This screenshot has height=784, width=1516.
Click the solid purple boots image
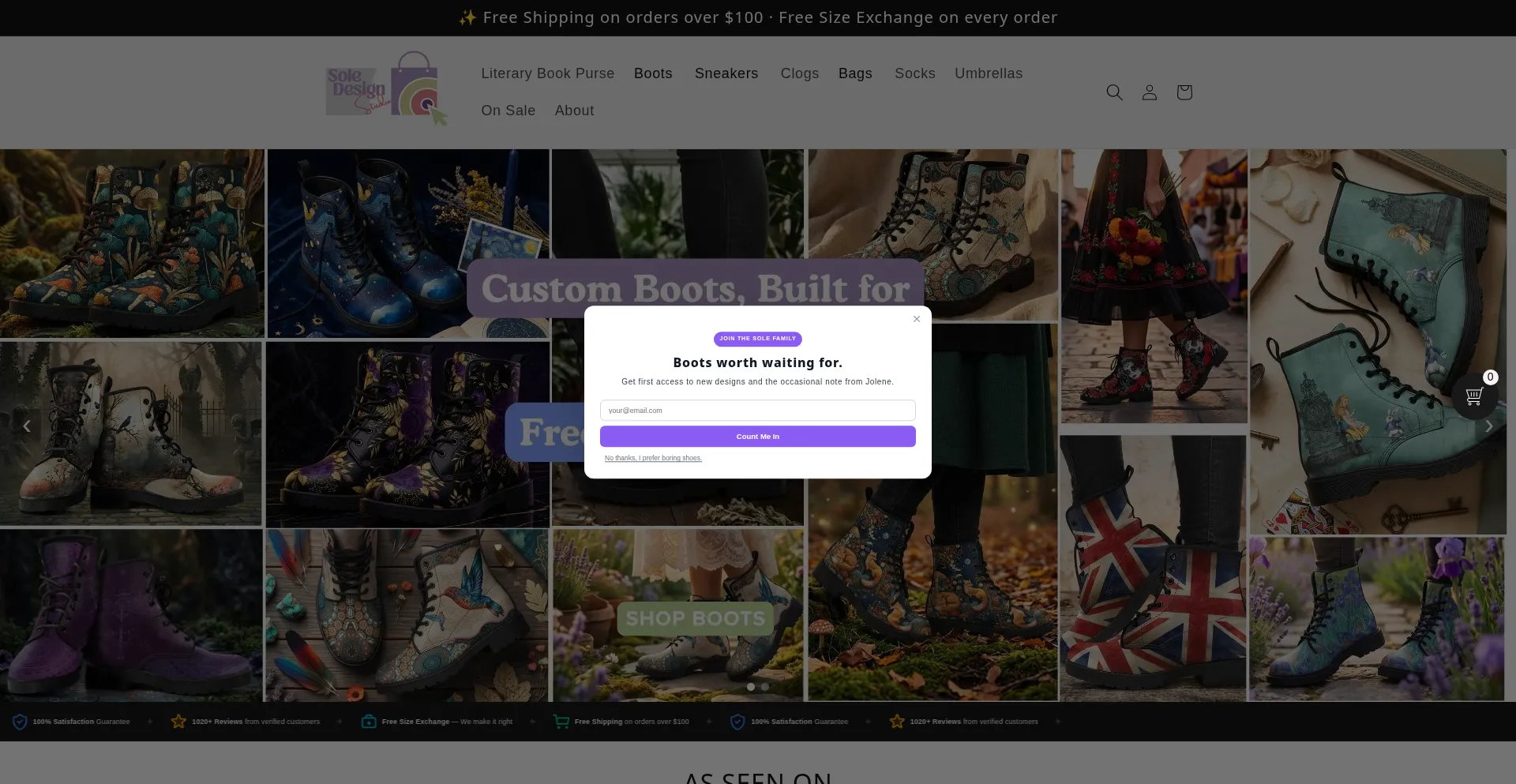130,616
